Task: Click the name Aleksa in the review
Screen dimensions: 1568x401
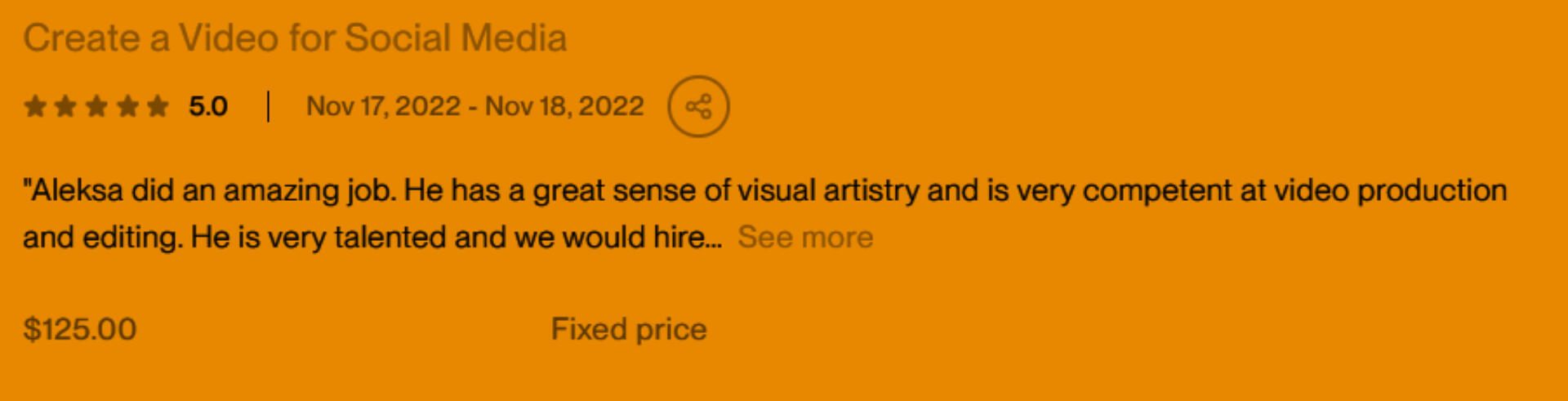Action: coord(76,190)
